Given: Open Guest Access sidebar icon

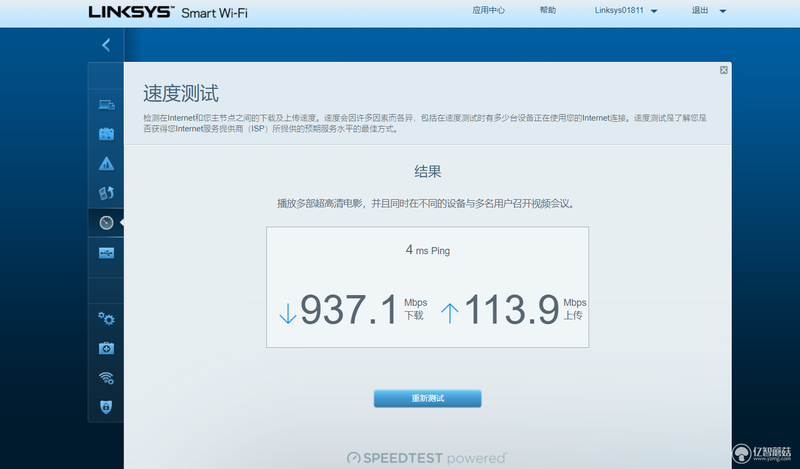Looking at the screenshot, I should click(106, 134).
